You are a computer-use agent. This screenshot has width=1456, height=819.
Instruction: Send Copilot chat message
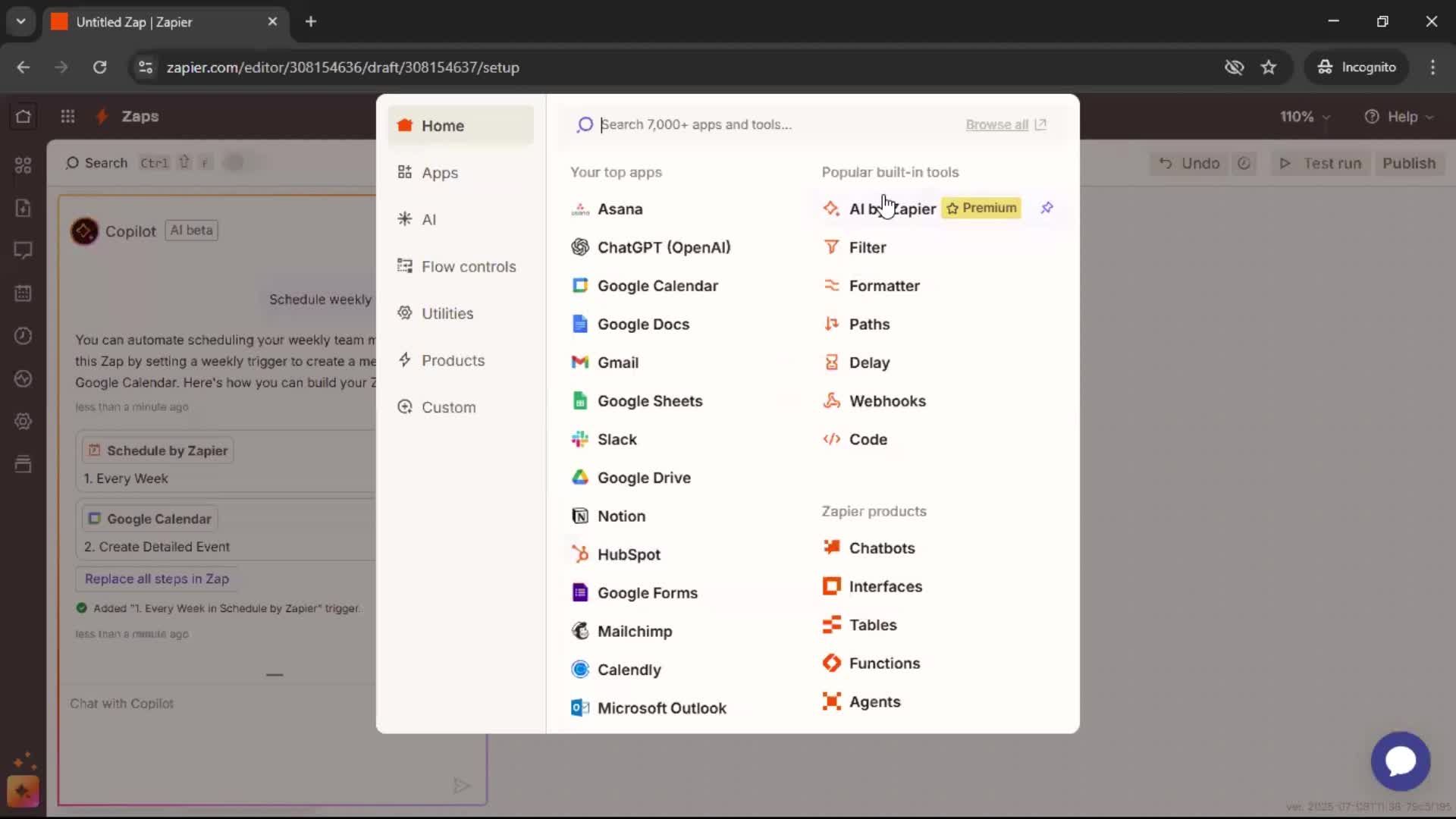(462, 785)
